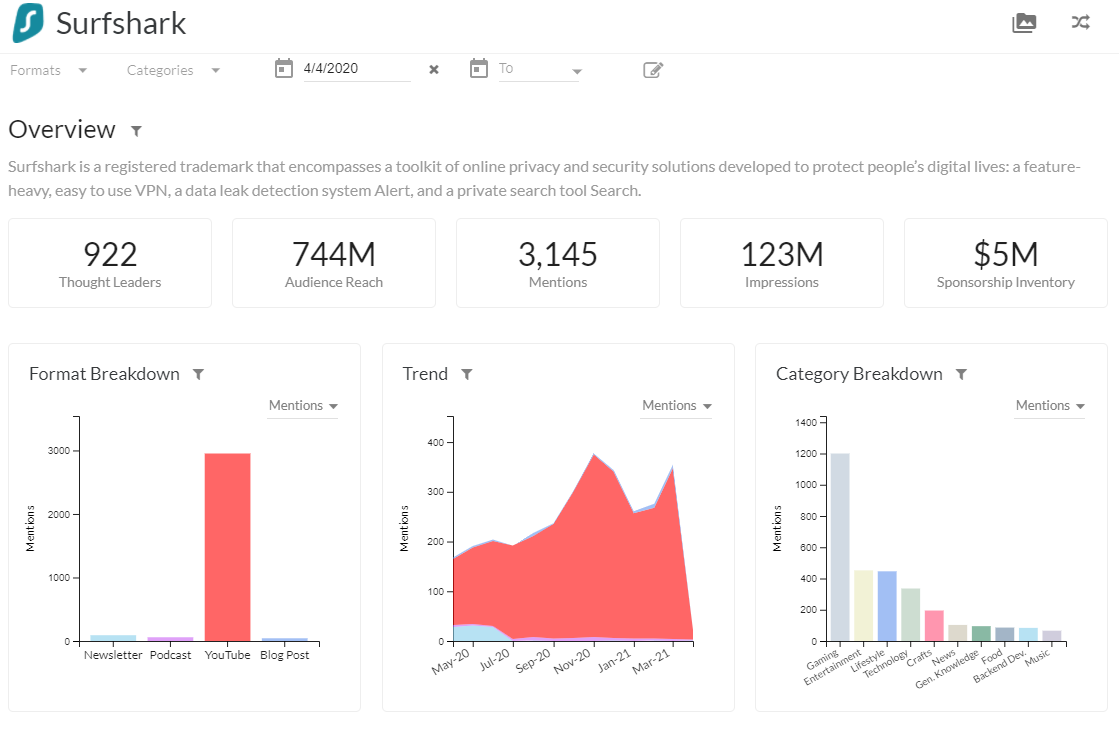Viewport: 1119px width, 745px height.
Task: Click the Overview heading
Action: coord(61,130)
